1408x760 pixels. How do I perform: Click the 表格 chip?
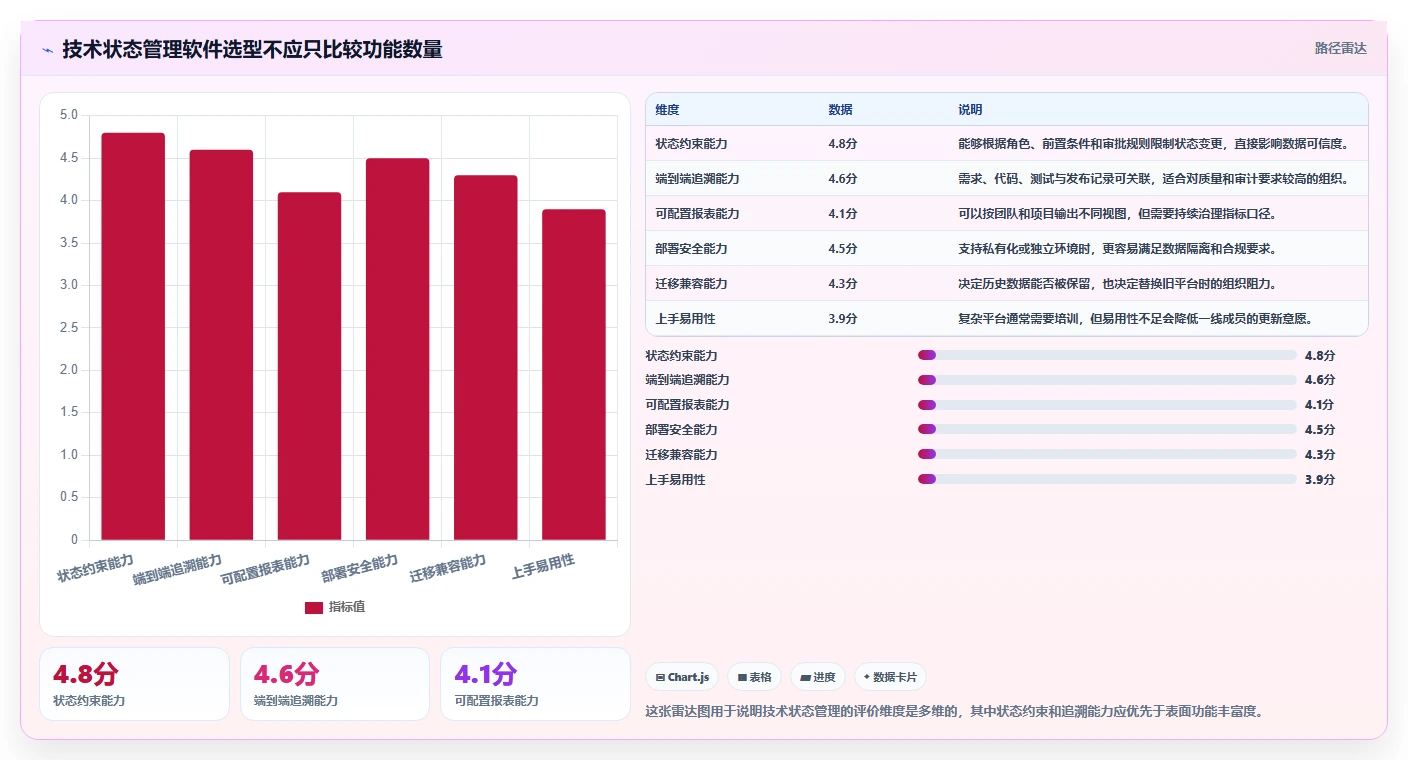(754, 677)
